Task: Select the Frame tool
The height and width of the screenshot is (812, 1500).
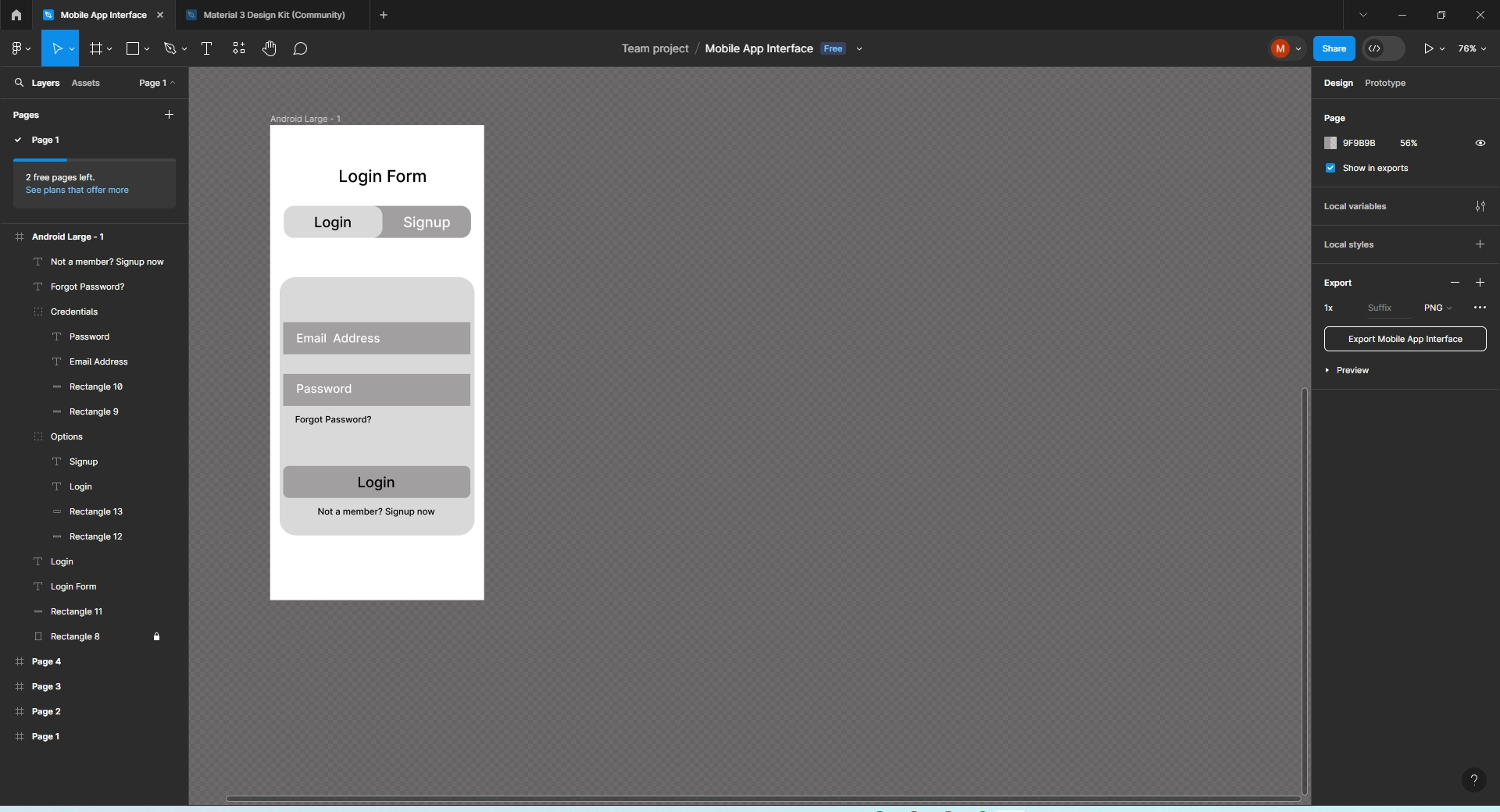Action: point(96,48)
